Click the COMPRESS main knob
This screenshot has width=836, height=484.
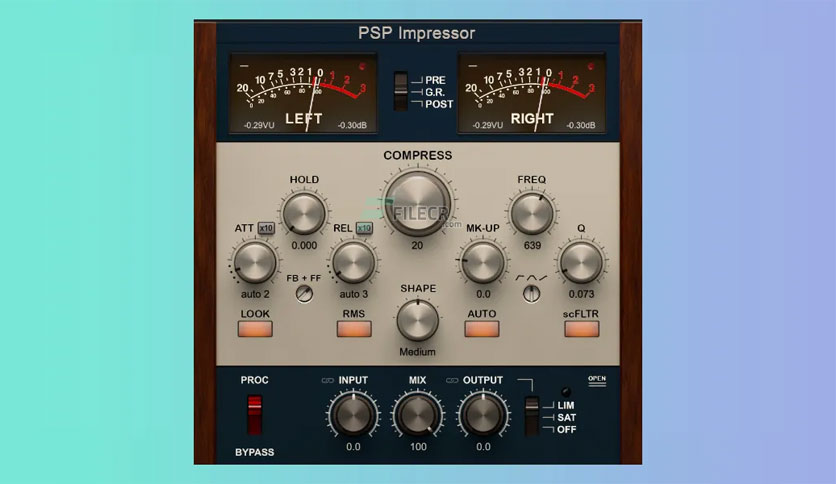[417, 204]
